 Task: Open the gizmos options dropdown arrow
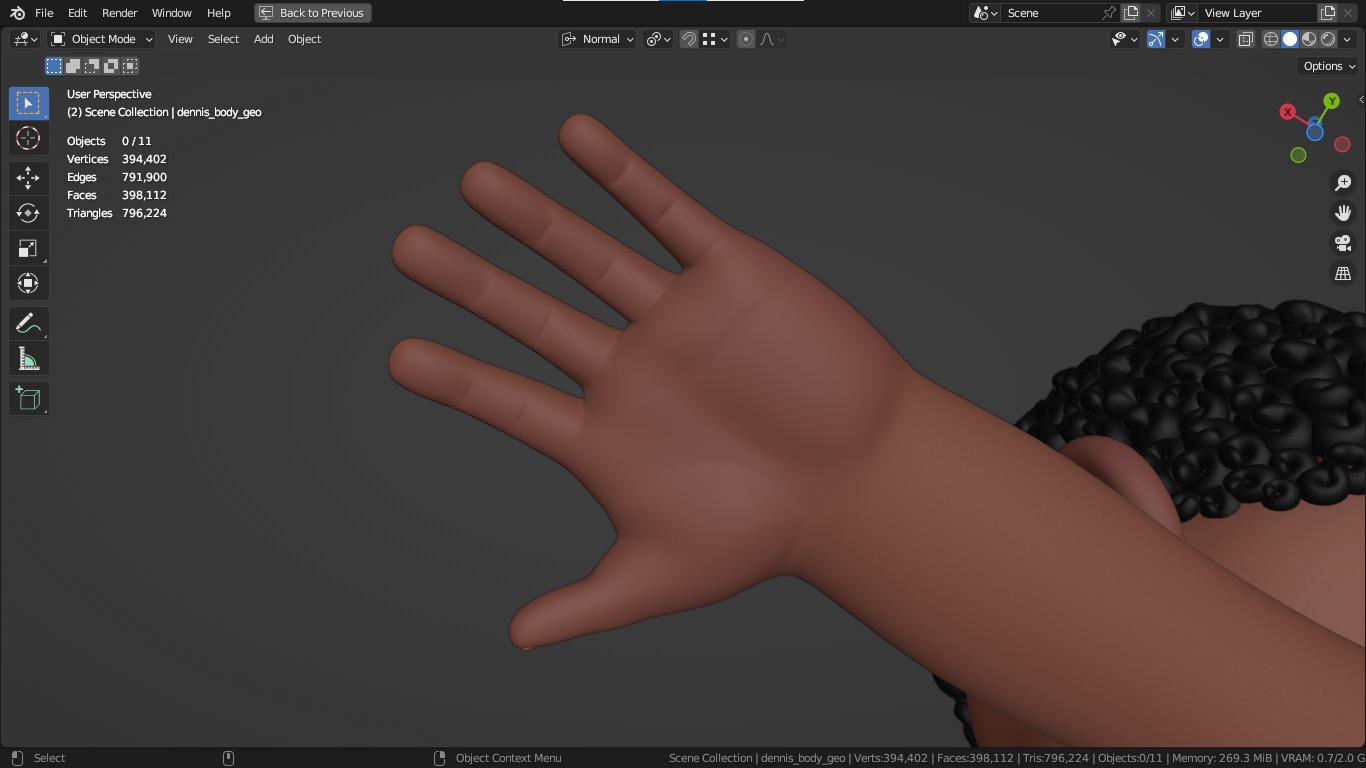click(1175, 39)
